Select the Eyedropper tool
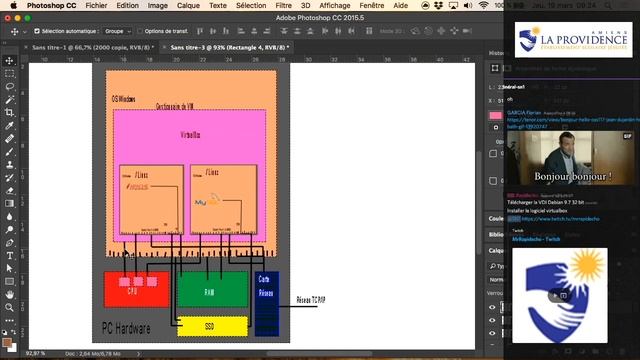 pos(9,126)
